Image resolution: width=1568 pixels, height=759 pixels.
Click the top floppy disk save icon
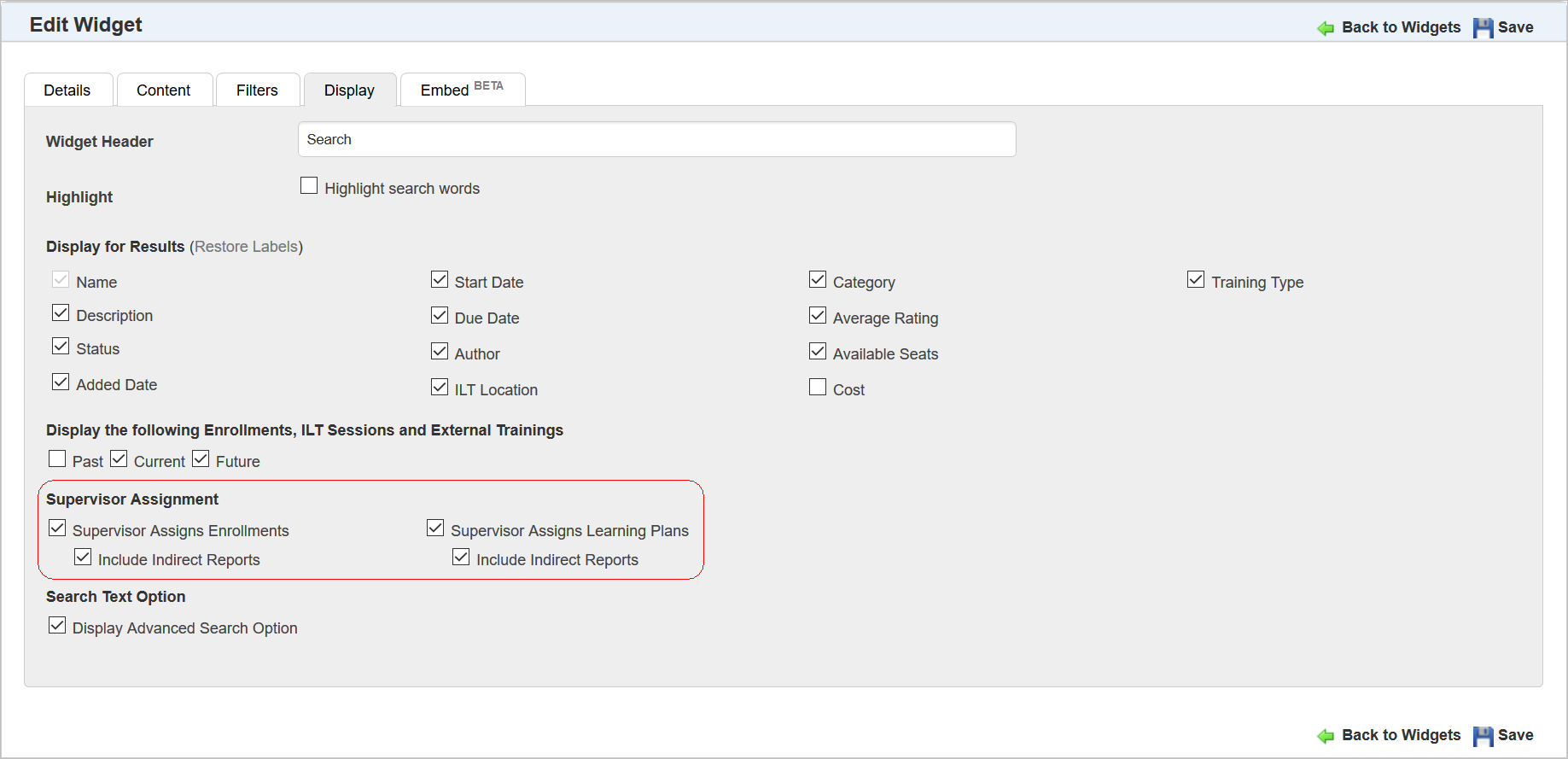(x=1483, y=28)
